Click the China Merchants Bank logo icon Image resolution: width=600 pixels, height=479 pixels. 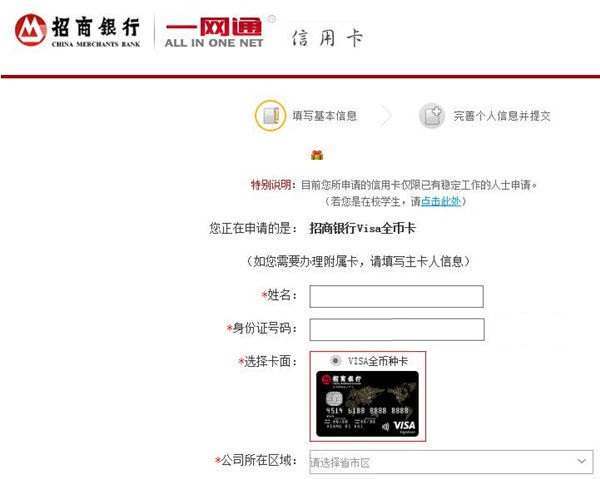30,30
